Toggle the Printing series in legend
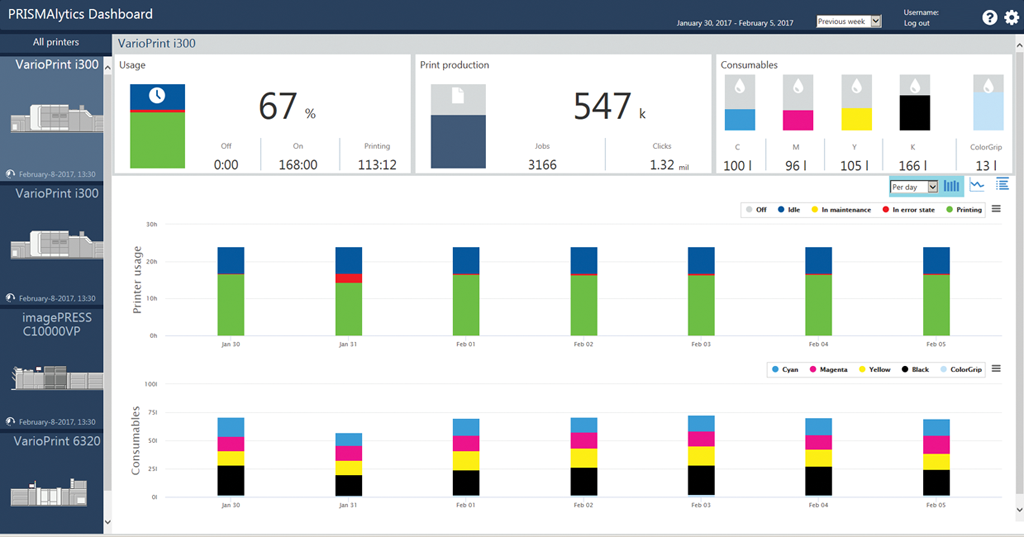 click(x=964, y=210)
